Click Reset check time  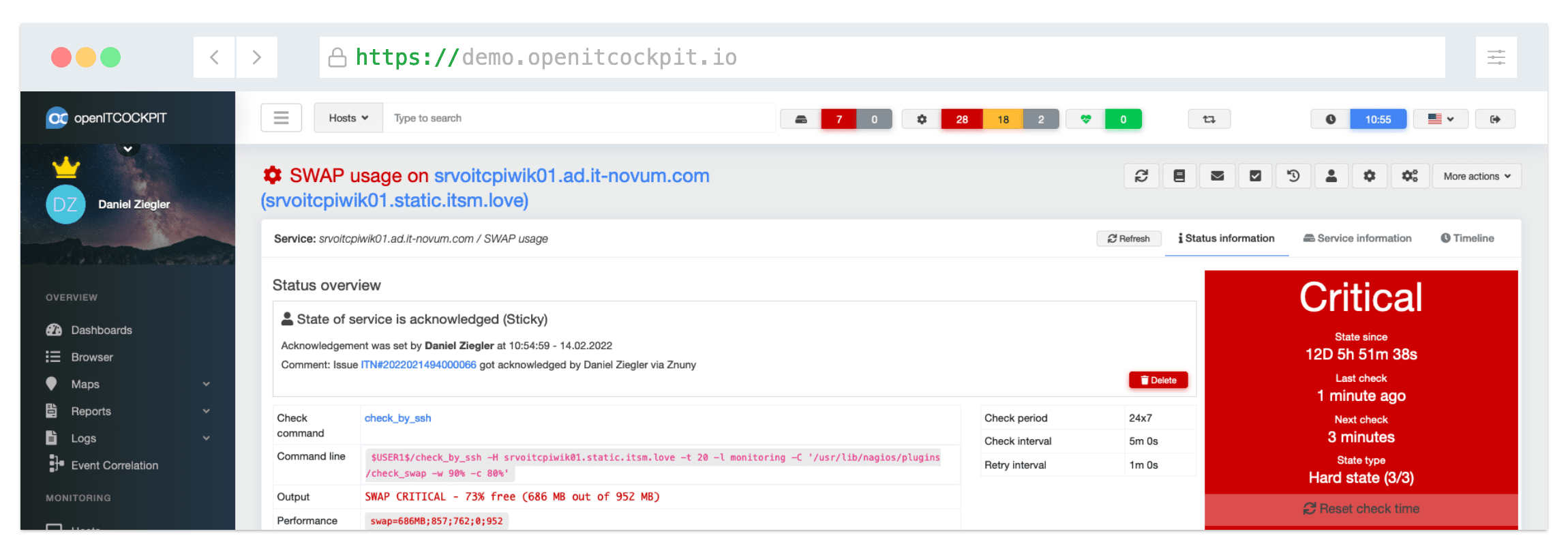click(1361, 509)
